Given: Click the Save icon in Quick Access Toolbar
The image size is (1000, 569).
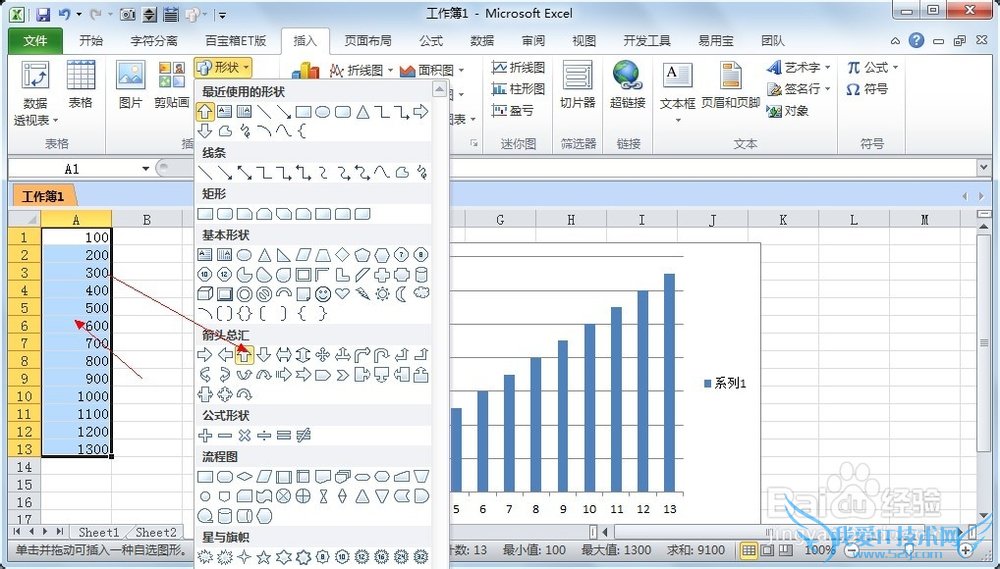Looking at the screenshot, I should tap(43, 14).
